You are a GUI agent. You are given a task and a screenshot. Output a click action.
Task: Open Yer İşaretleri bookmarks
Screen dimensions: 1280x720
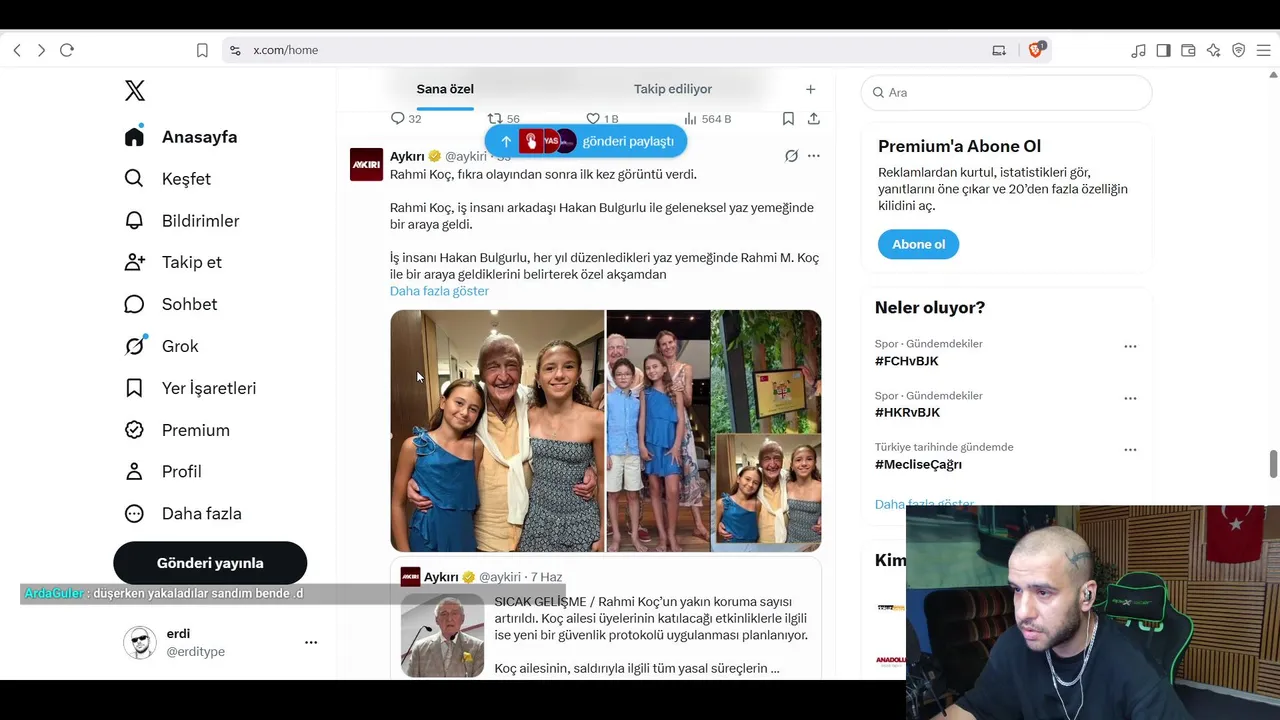pyautogui.click(x=190, y=388)
